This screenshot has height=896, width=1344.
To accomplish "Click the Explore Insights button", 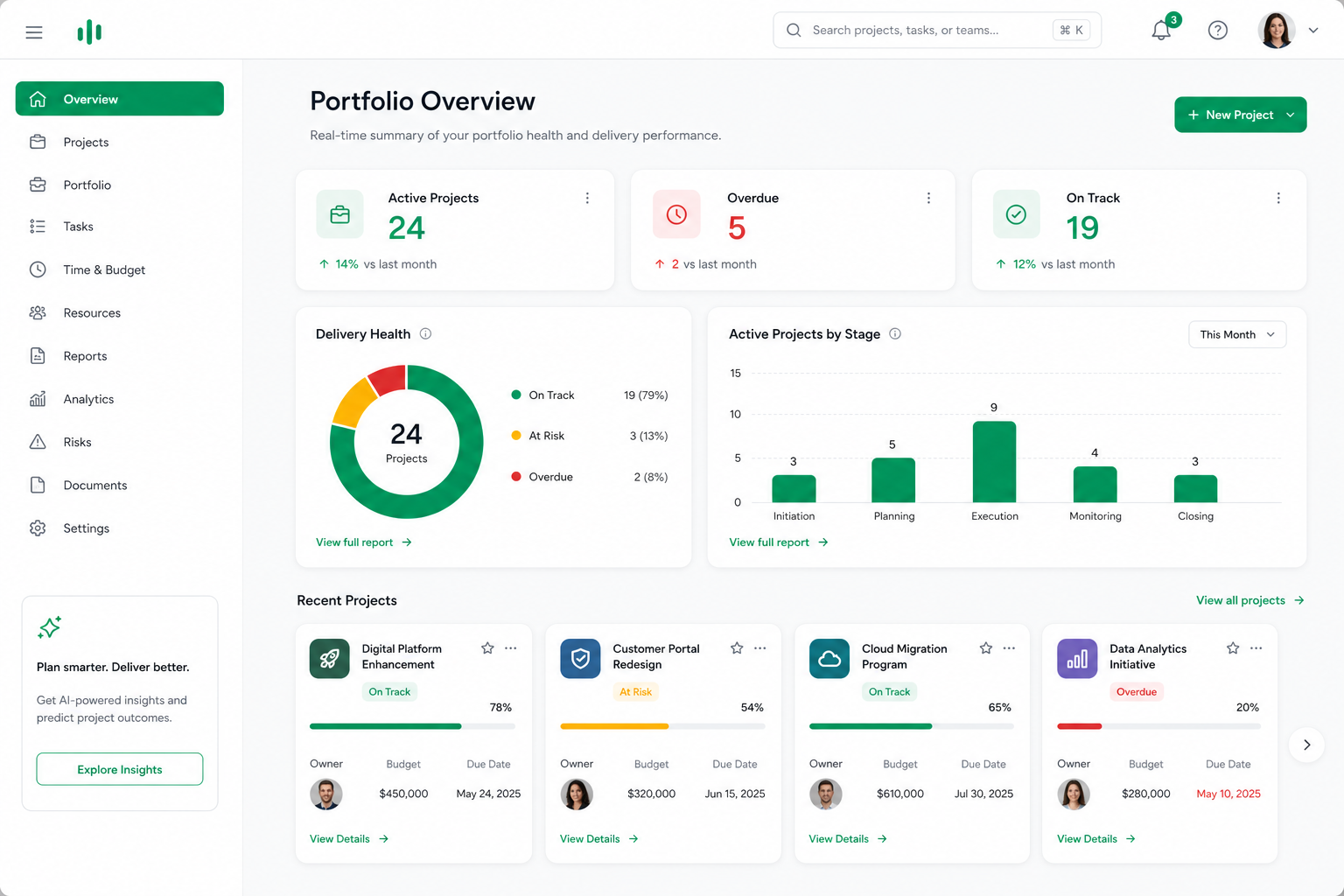I will (x=120, y=769).
